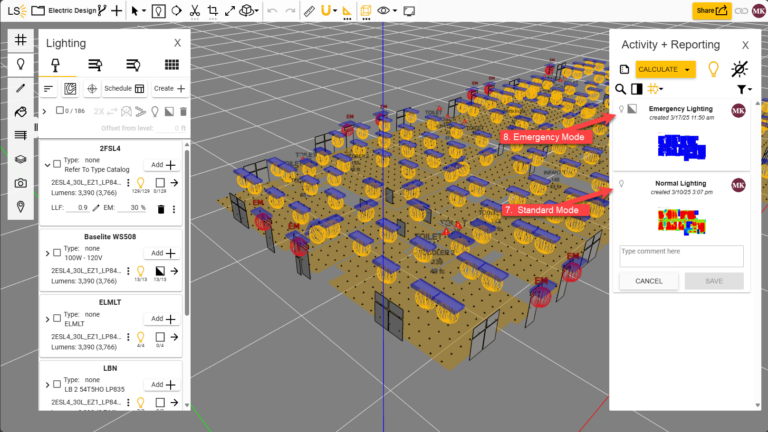This screenshot has height=432, width=768.
Task: Click the contour map icon in Lighting panel
Action: (70, 89)
